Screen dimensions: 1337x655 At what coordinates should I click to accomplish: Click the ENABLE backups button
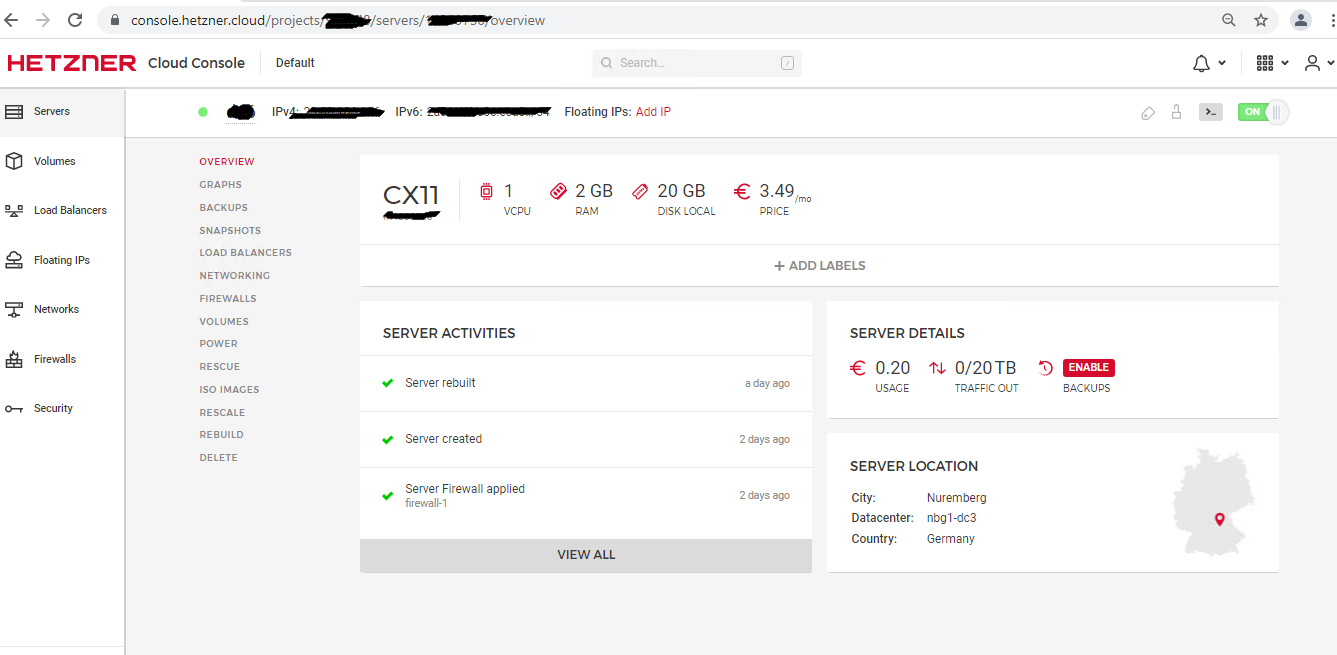tap(1088, 368)
